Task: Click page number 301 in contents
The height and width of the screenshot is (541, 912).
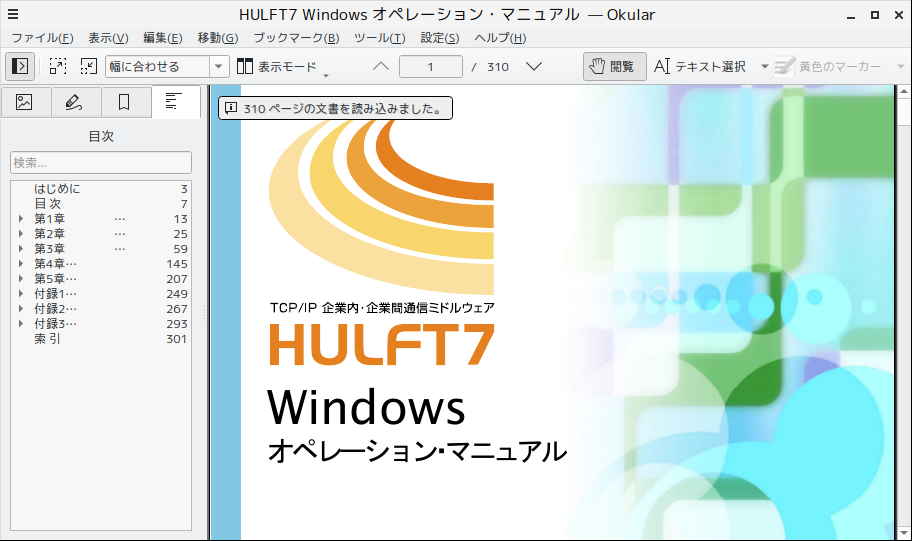Action: coord(177,339)
